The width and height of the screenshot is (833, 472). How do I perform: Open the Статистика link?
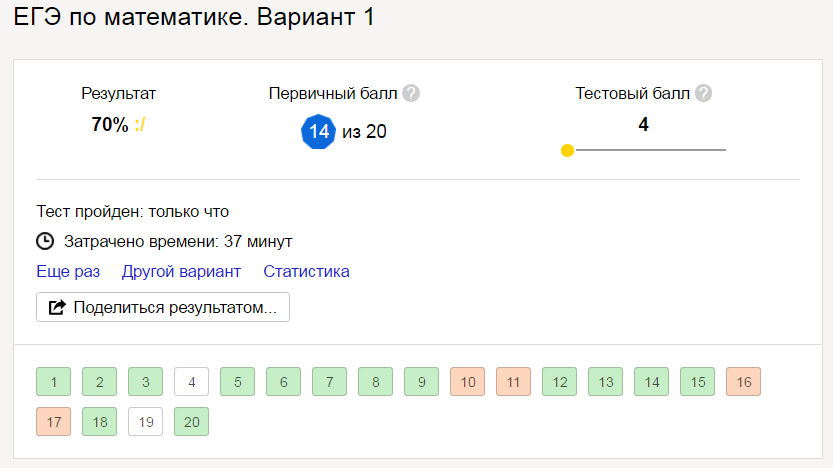tap(306, 272)
